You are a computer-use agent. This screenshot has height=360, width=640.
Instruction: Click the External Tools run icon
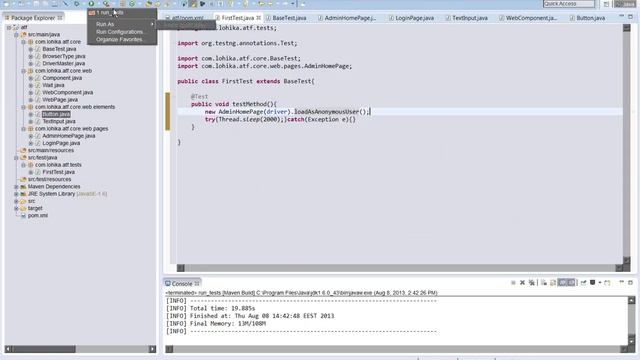tap(106, 4)
